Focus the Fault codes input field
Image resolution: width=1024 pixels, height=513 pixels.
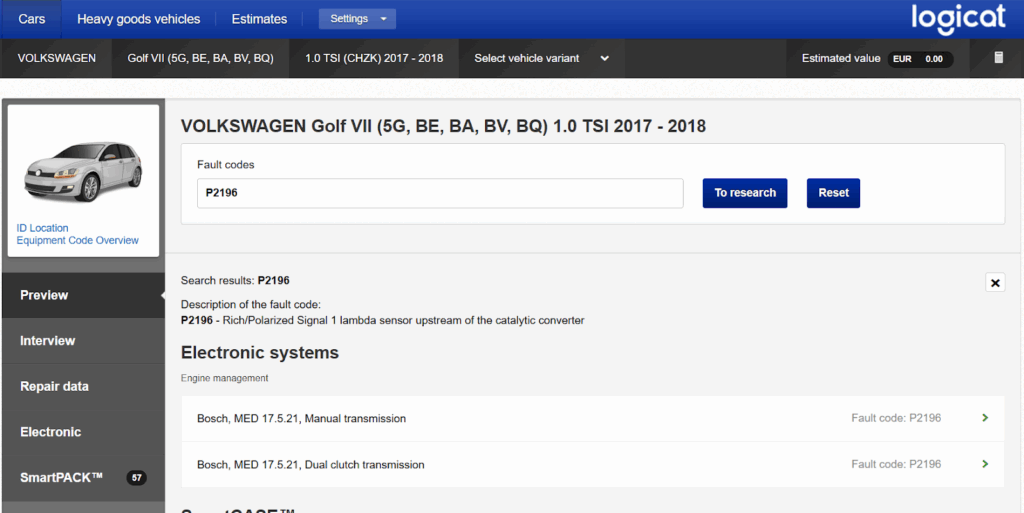[x=440, y=193]
